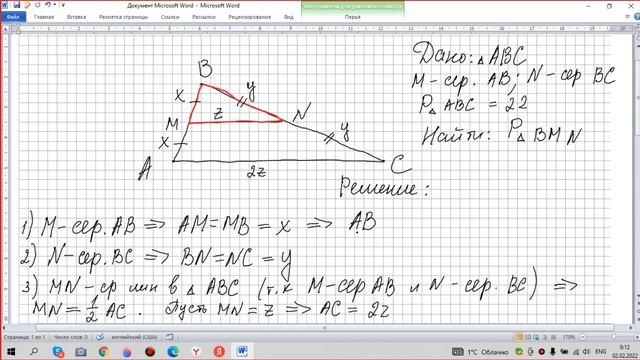Image resolution: width=640 pixels, height=360 pixels.
Task: Open the clock showing 9:12
Action: [624, 351]
